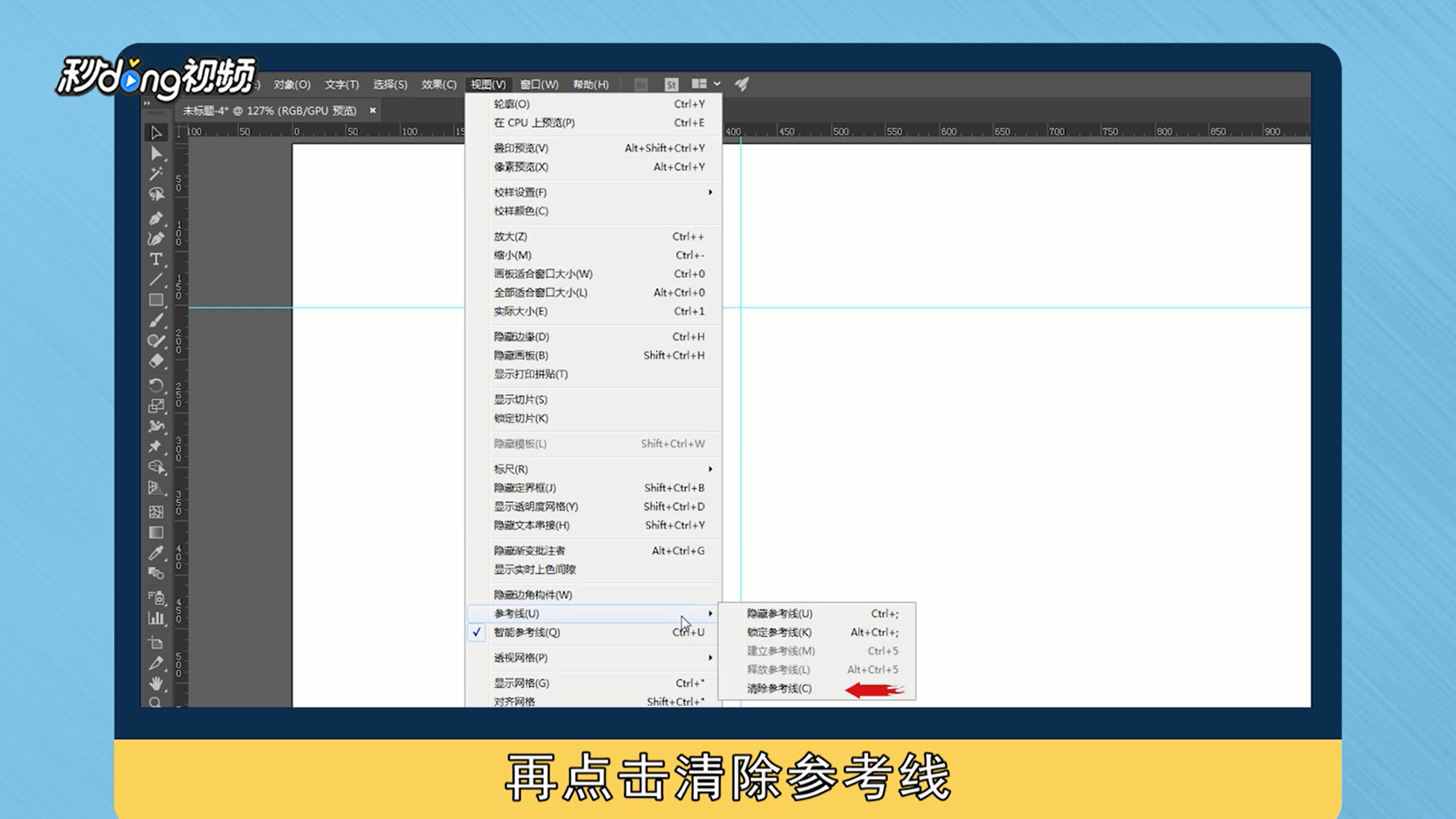This screenshot has width=1456, height=819.
Task: Open the 窗口(W) menu
Action: (x=539, y=84)
